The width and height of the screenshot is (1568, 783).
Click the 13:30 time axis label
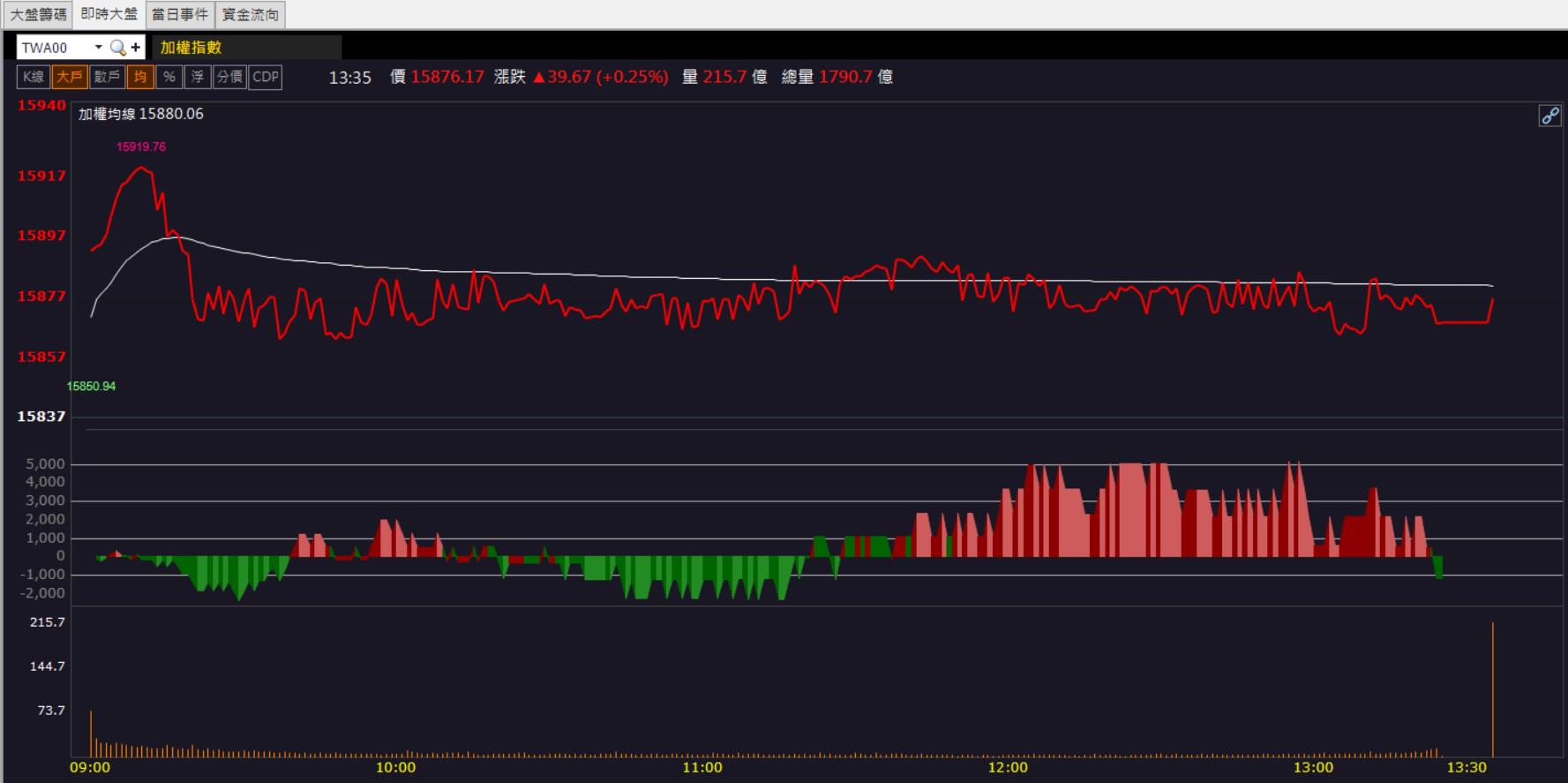click(1467, 767)
